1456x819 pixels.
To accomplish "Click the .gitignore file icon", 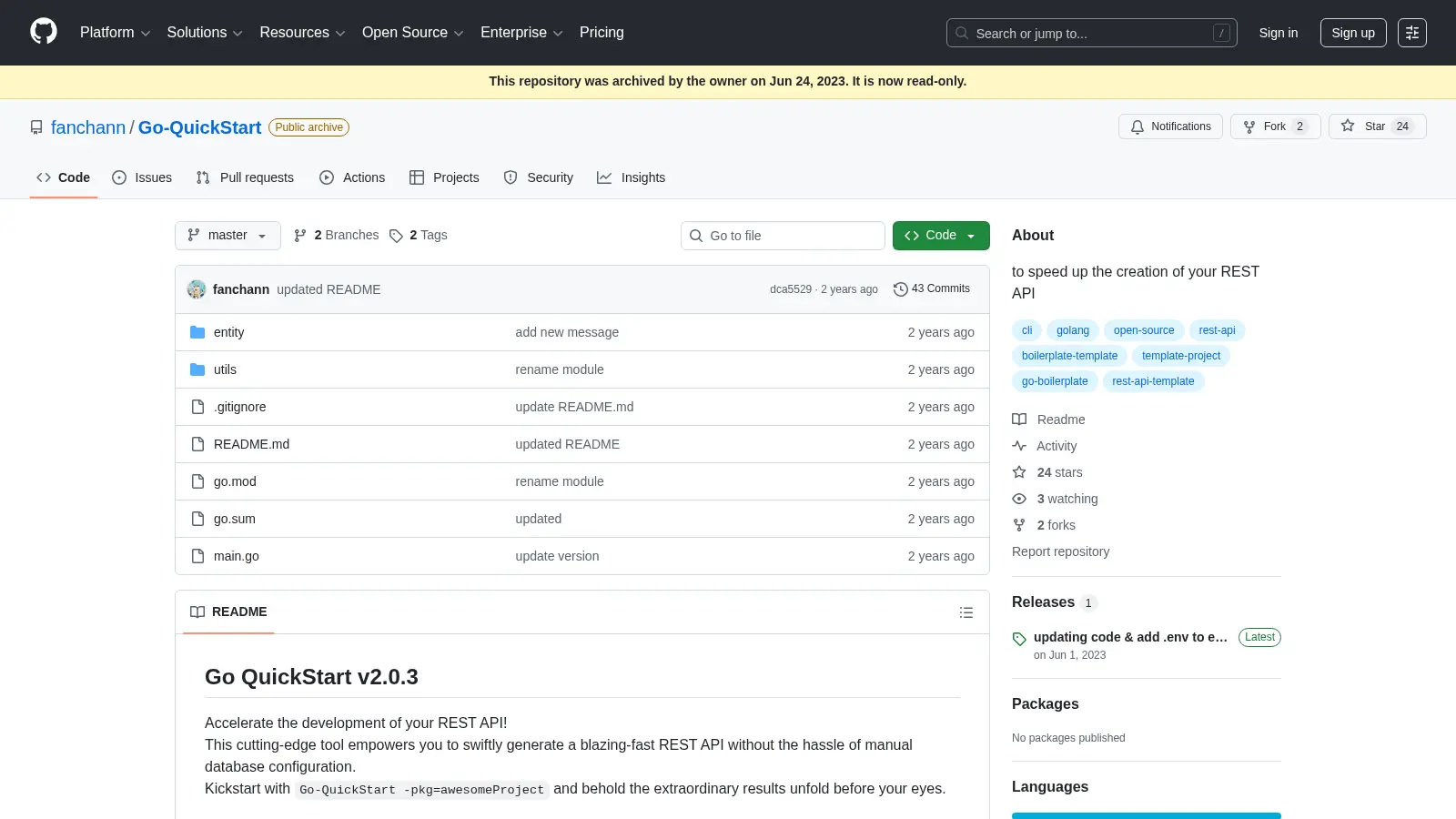I will (x=197, y=407).
